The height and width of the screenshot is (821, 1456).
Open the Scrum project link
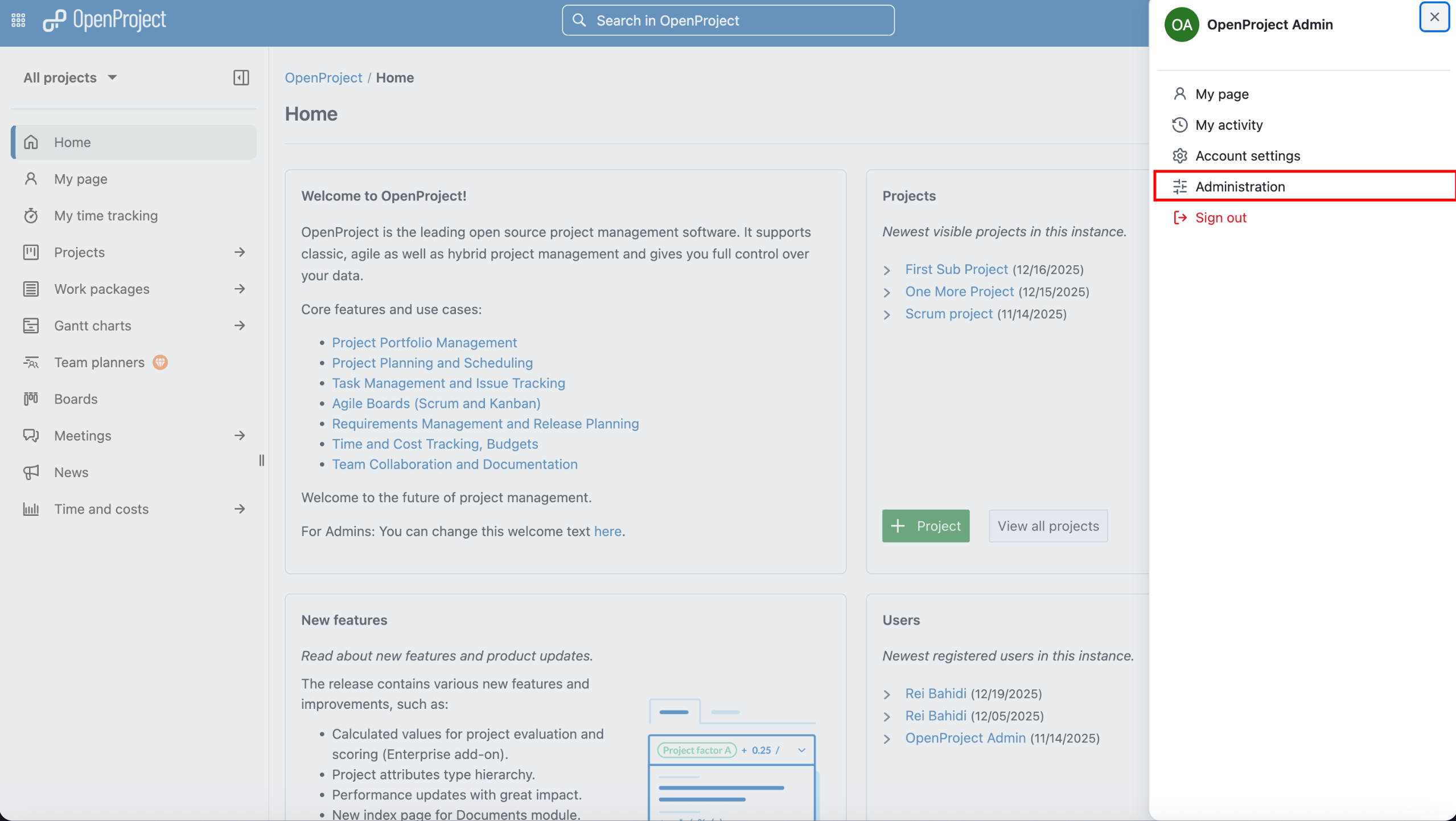click(949, 314)
